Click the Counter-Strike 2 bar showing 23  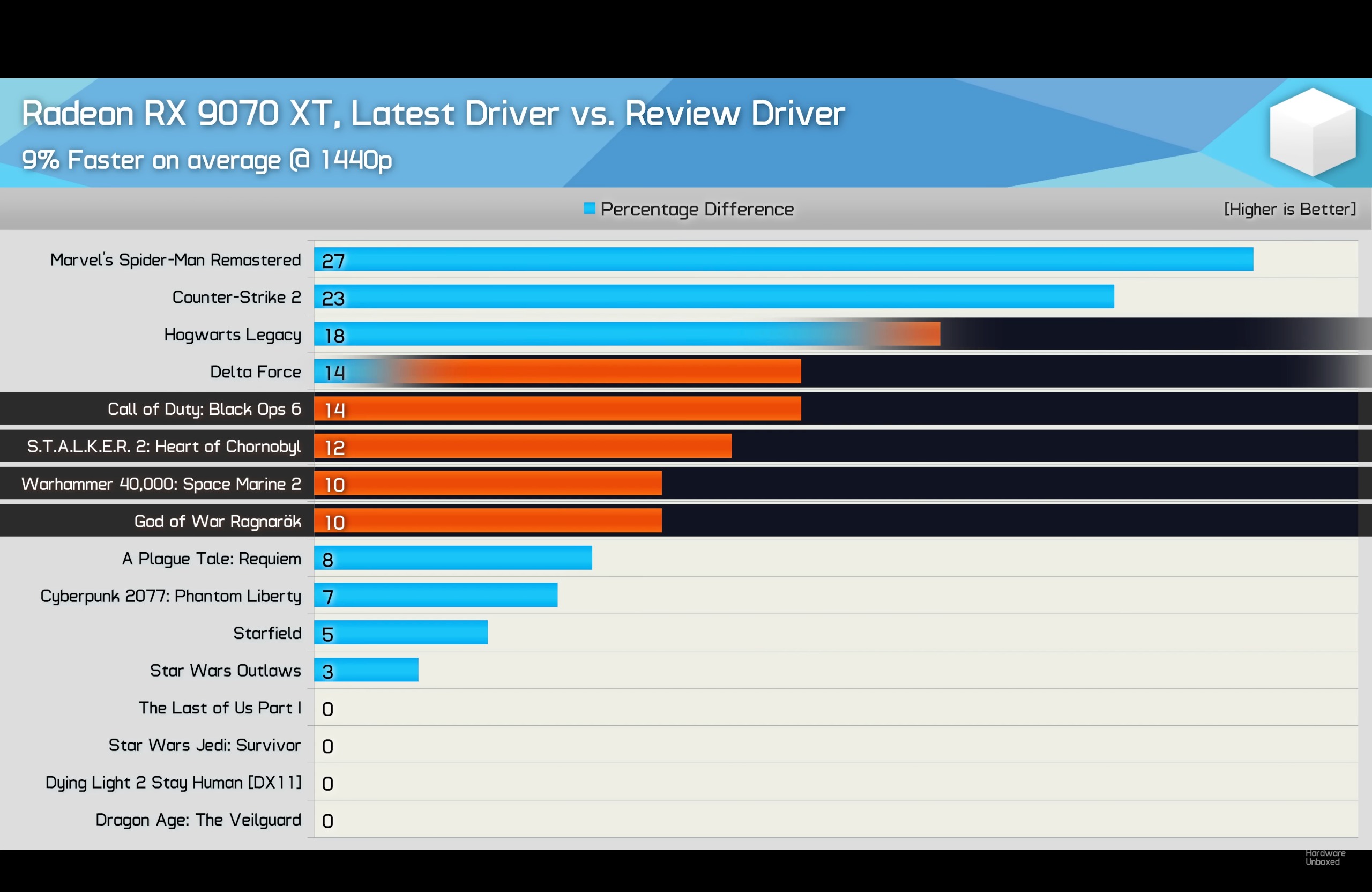(714, 296)
